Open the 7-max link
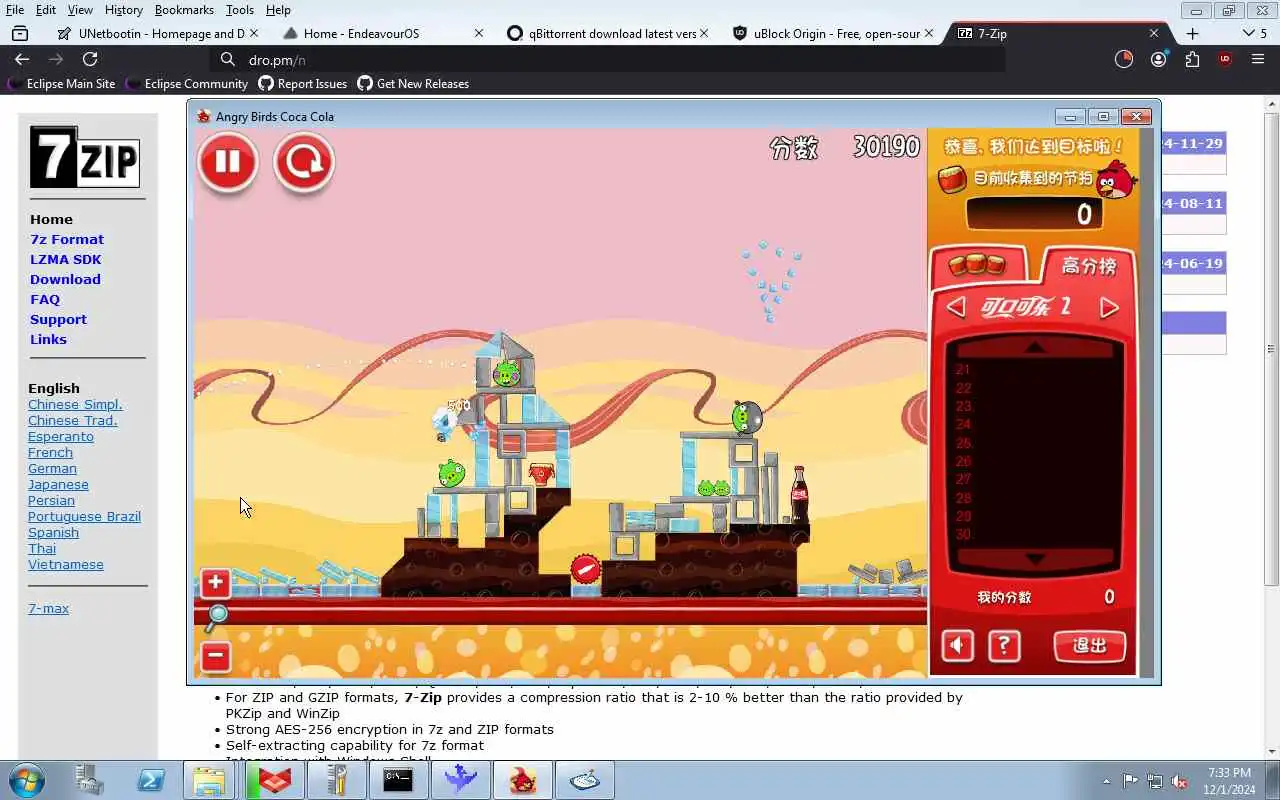Screen dimensions: 1280x800 click(x=48, y=608)
